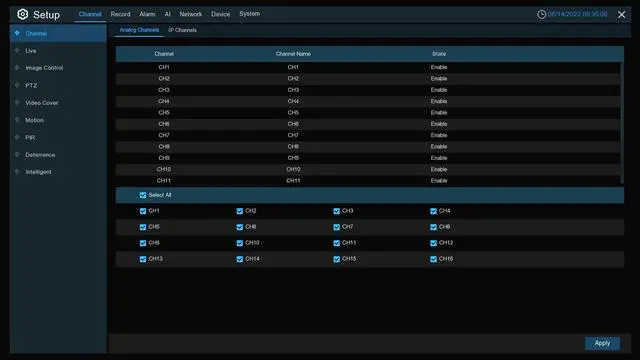This screenshot has width=640, height=360.
Task: Go to the Network tab
Action: pyautogui.click(x=191, y=14)
